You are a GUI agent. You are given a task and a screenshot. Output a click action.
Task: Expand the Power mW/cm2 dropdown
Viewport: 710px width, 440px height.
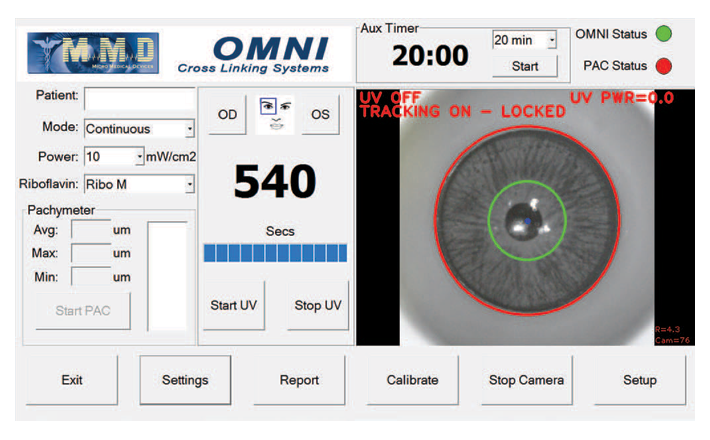(139, 157)
